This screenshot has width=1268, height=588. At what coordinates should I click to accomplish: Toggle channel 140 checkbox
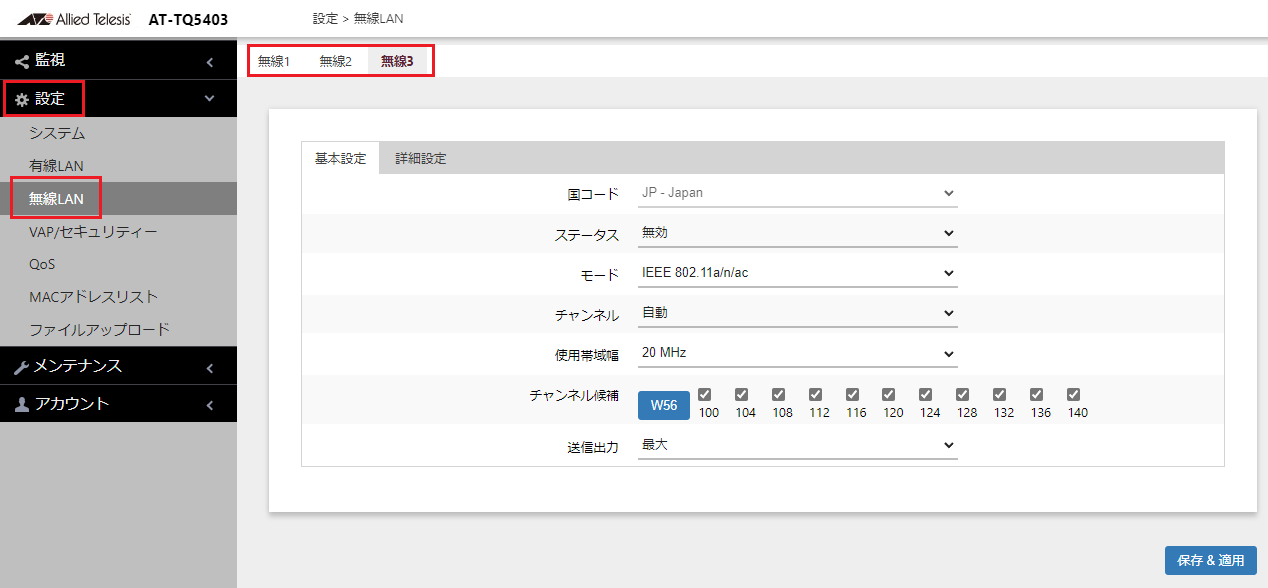point(1073,394)
